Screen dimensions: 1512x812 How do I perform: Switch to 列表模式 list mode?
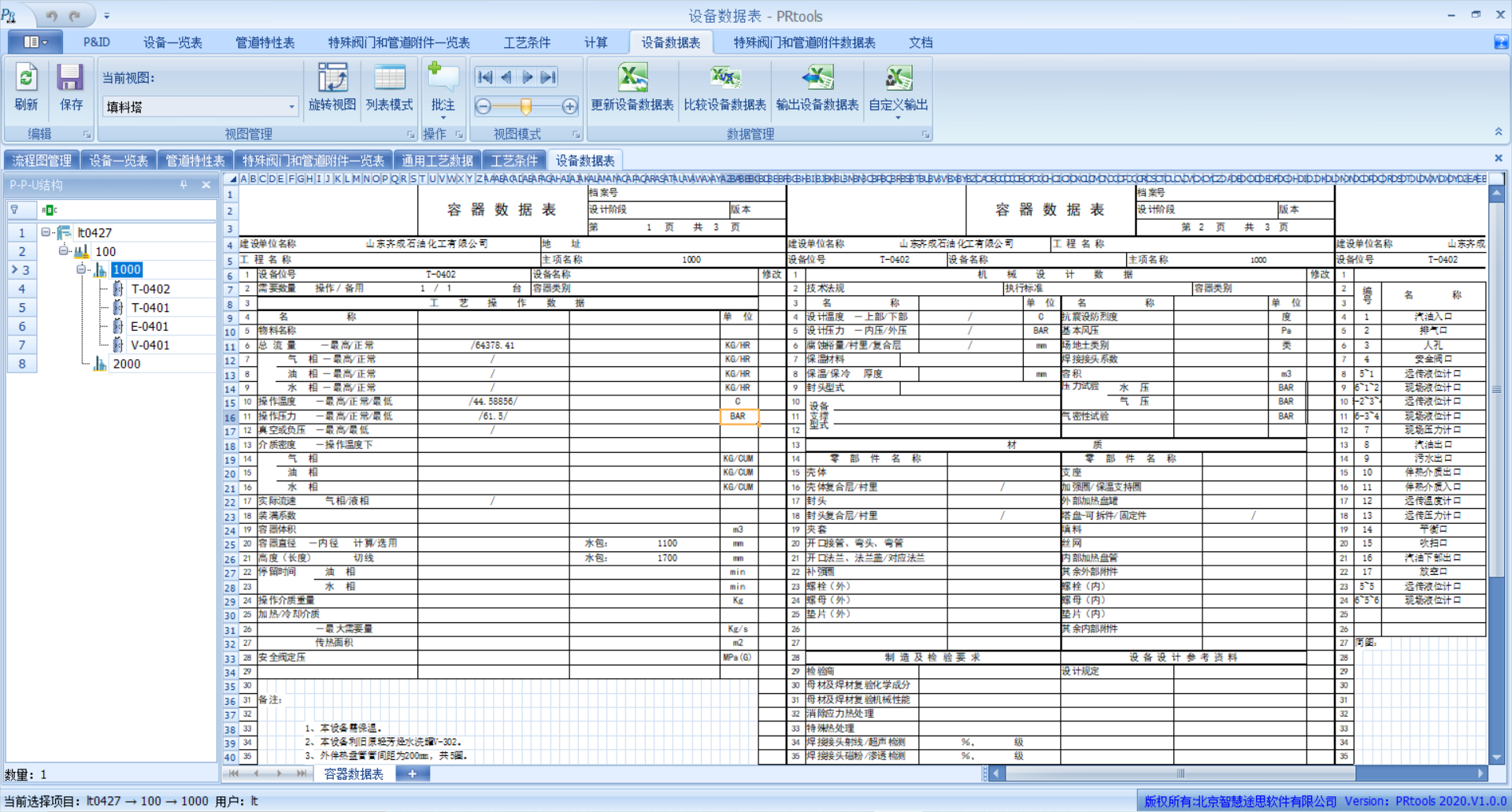[389, 79]
